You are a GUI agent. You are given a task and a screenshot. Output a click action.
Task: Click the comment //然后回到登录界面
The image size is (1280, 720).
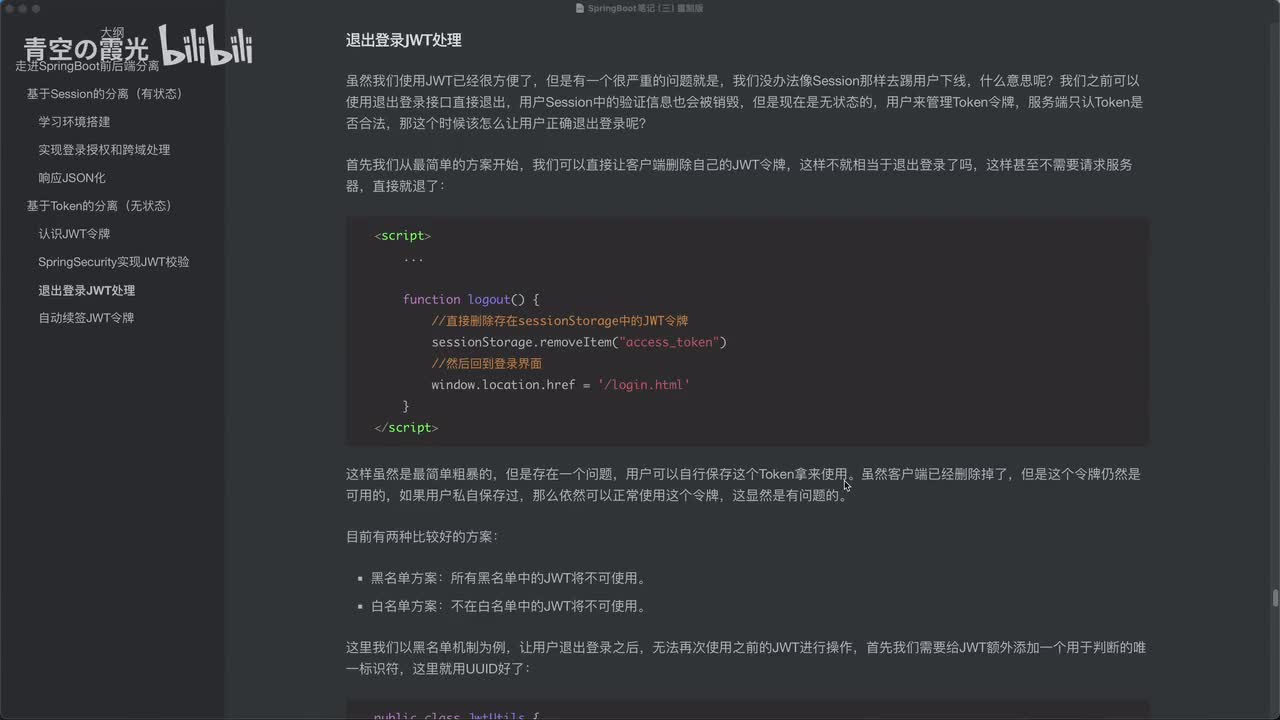[x=486, y=363]
